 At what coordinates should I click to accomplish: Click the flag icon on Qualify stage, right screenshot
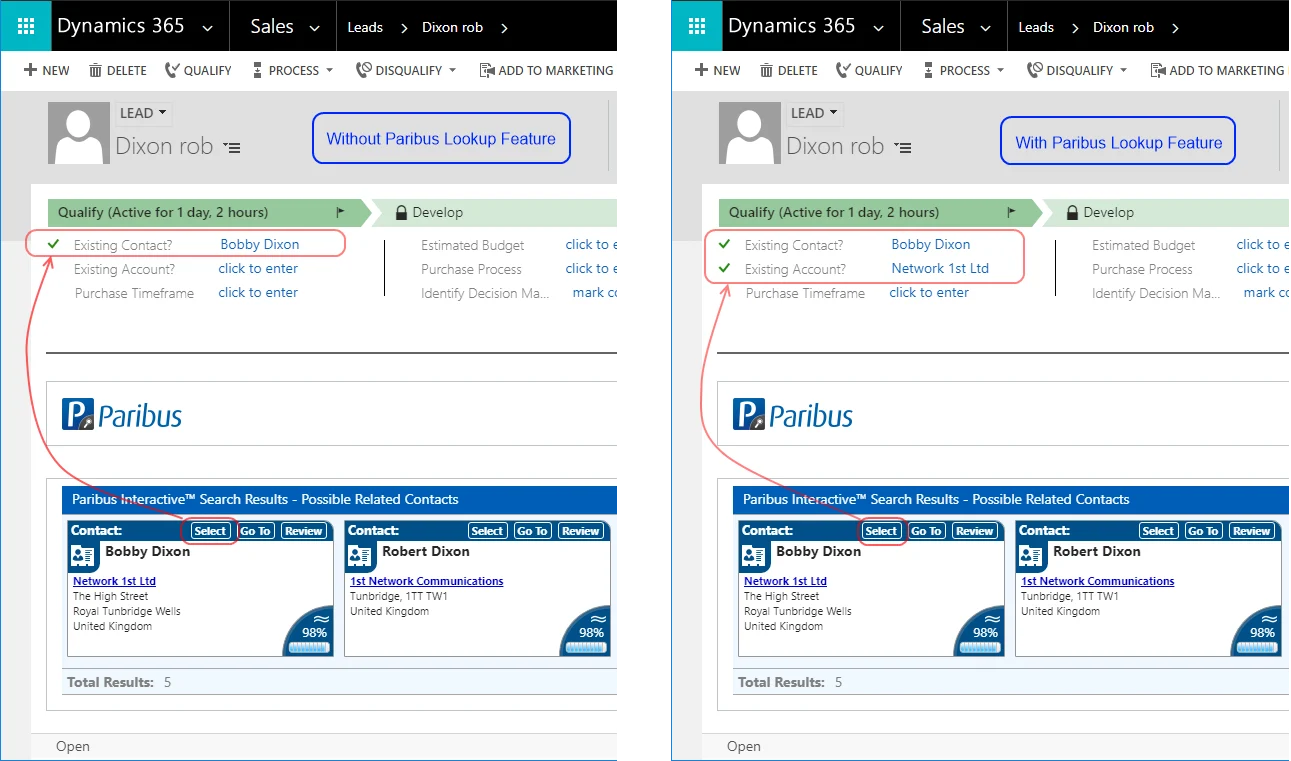point(1011,212)
